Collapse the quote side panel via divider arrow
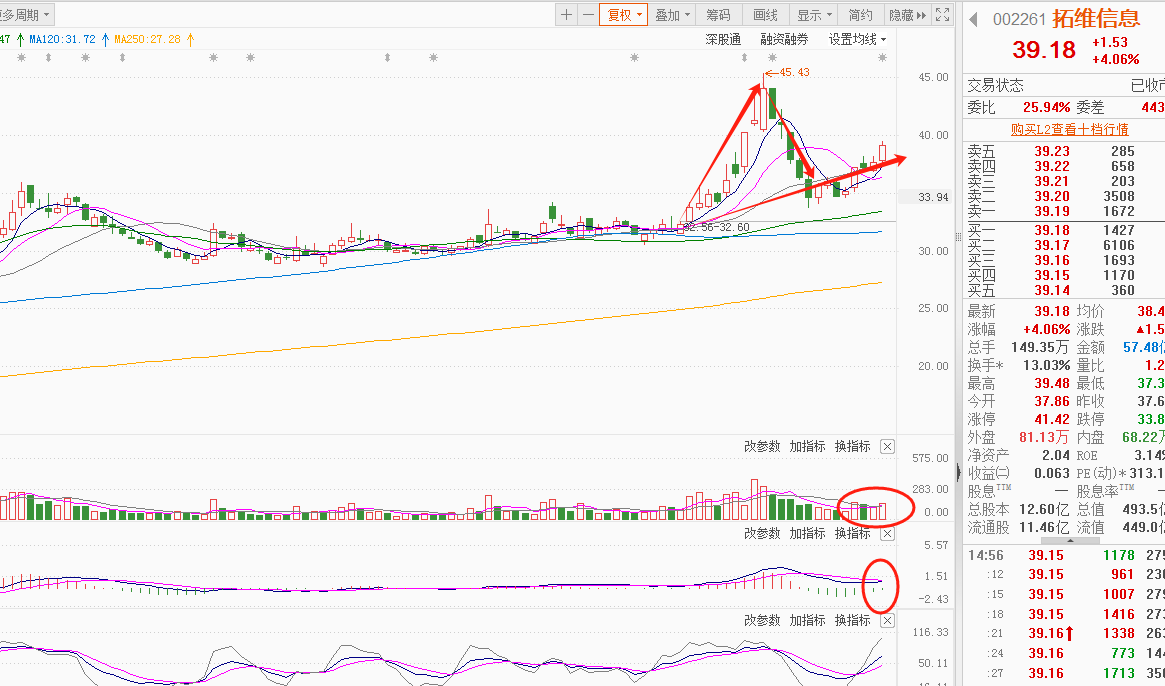Screen dimensions: 1165x686 958,471
